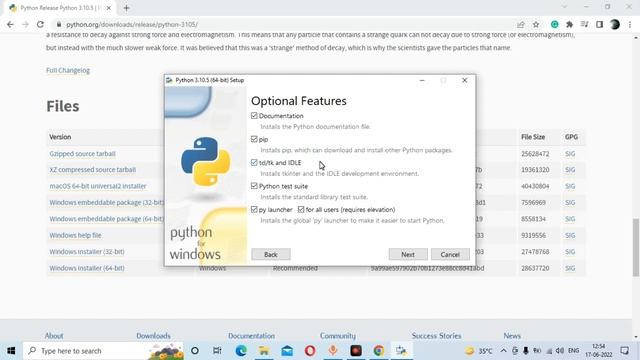Open Windows embeddable package (64-bit) link
The width and height of the screenshot is (640, 360).
[107, 219]
